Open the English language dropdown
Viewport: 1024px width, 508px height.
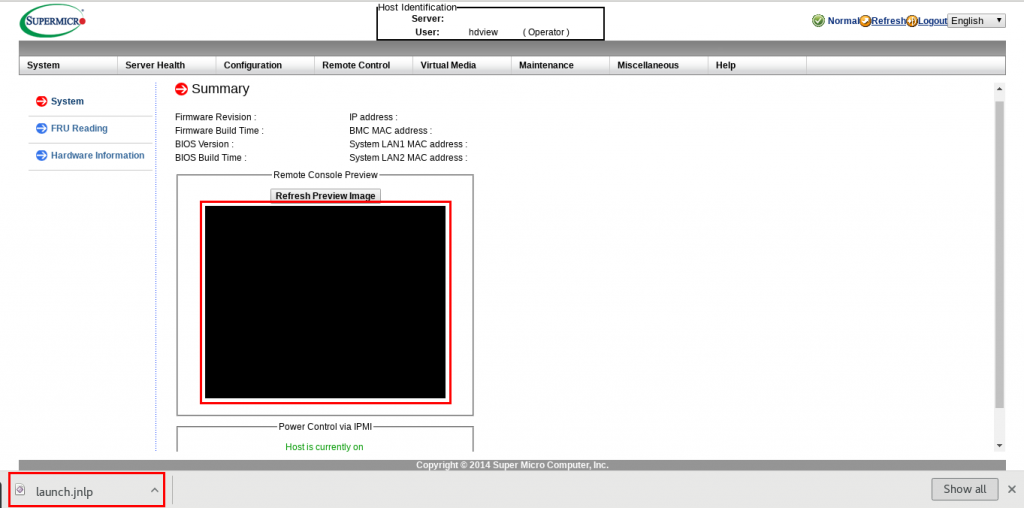[976, 21]
